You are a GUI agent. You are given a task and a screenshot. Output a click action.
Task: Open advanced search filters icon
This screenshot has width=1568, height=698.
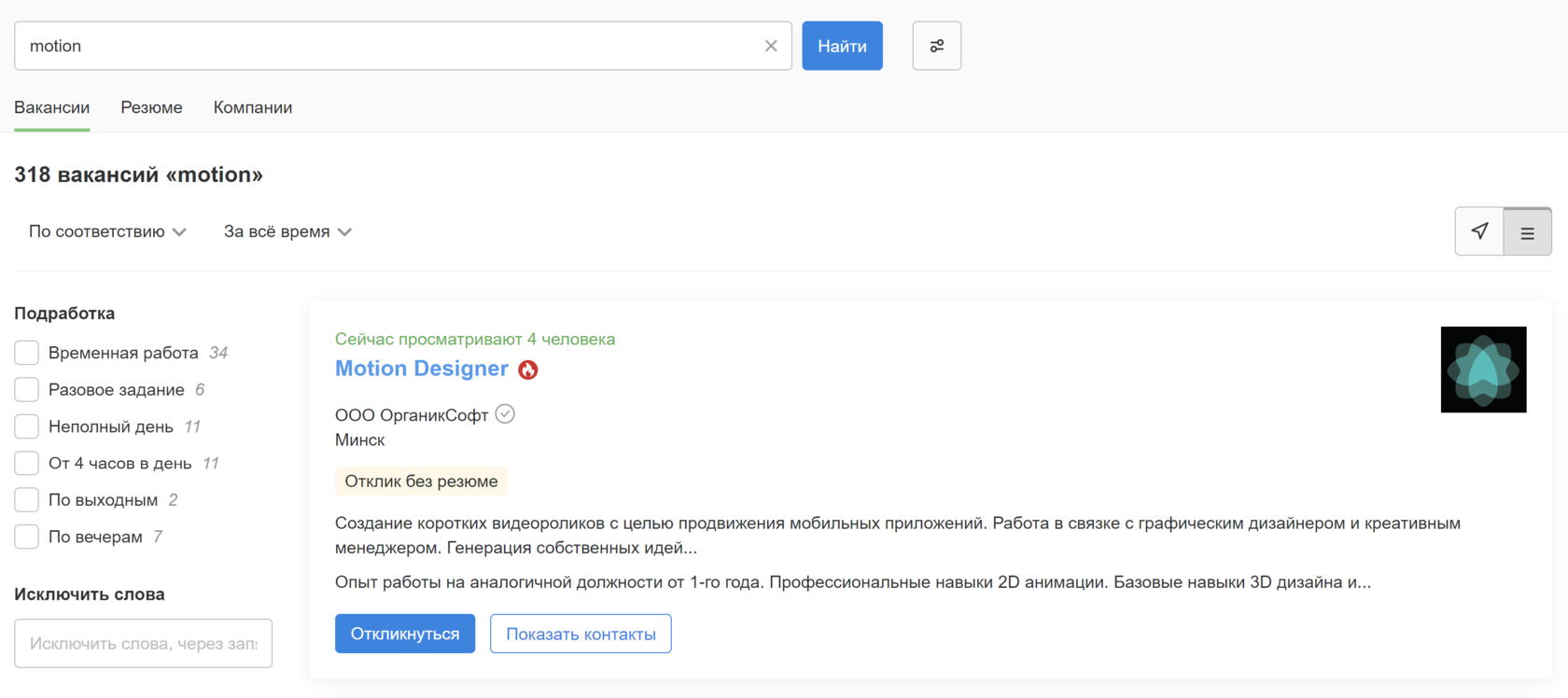(936, 46)
